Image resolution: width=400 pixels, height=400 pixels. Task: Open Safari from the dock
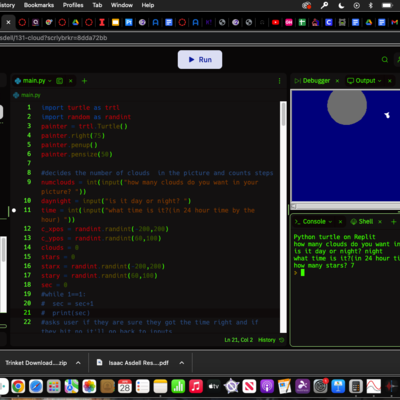[x=36, y=387]
